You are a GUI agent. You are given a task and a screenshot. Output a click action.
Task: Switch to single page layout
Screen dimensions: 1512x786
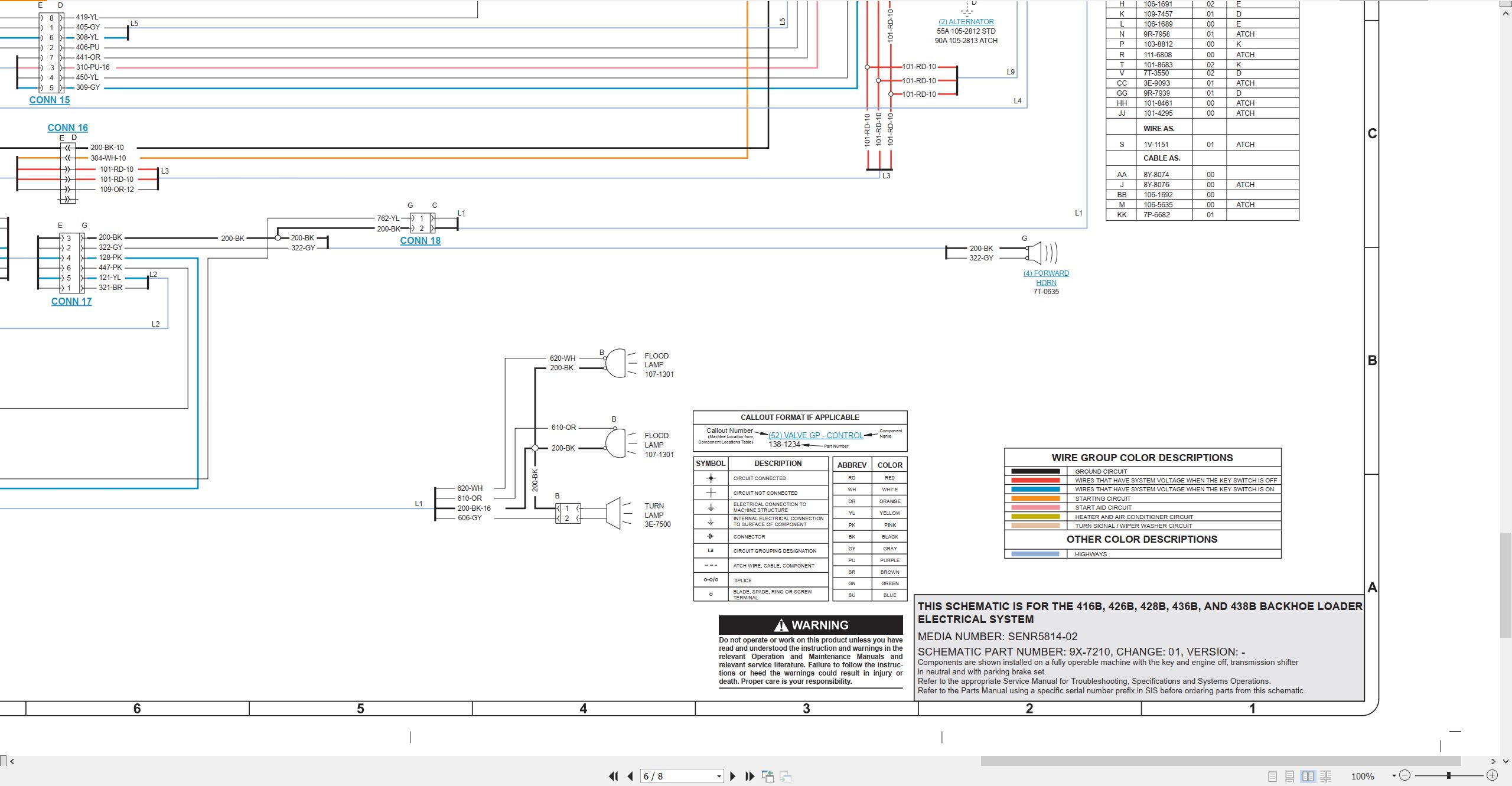pos(1272,776)
